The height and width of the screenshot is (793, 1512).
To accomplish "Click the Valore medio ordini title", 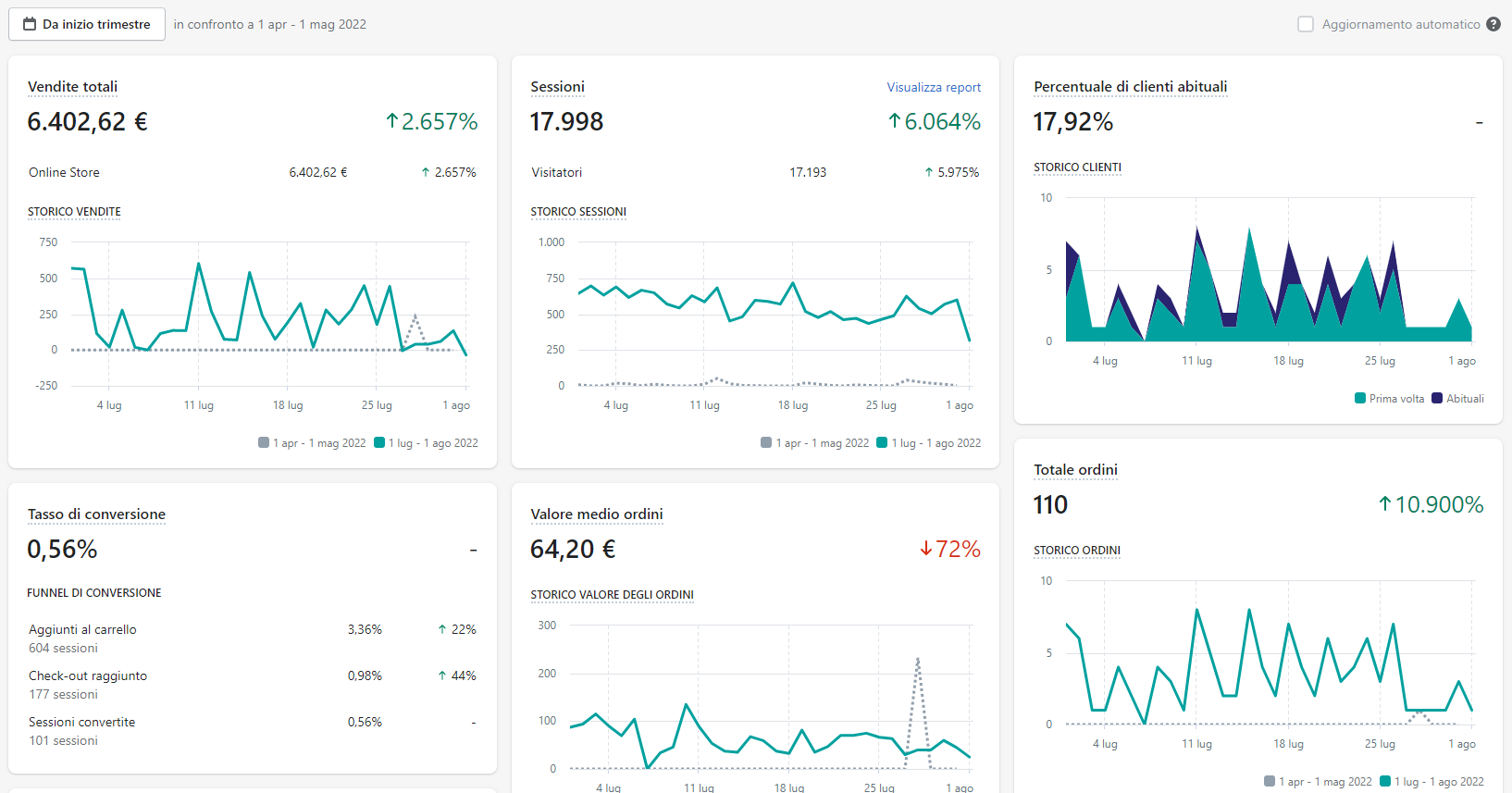I will (597, 514).
